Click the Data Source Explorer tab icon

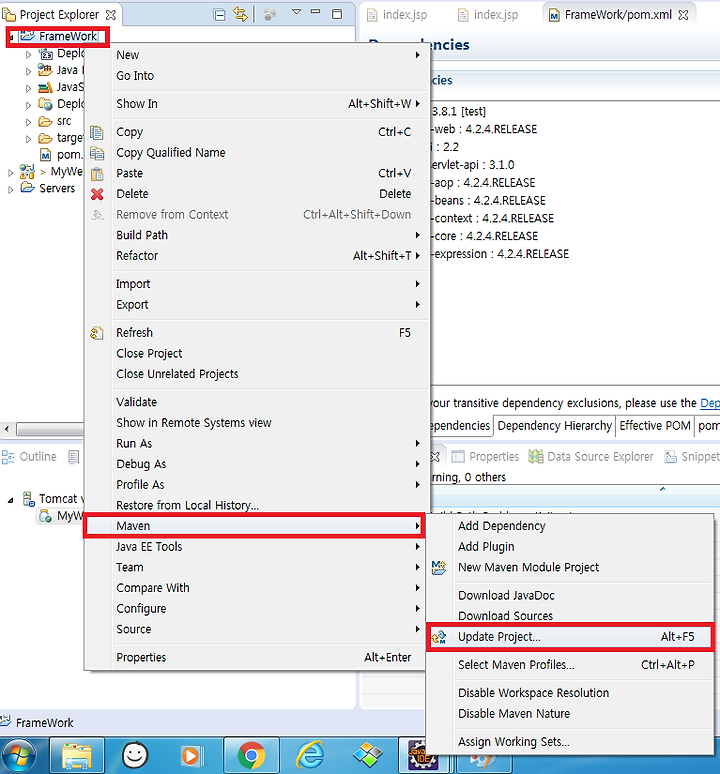[535, 457]
